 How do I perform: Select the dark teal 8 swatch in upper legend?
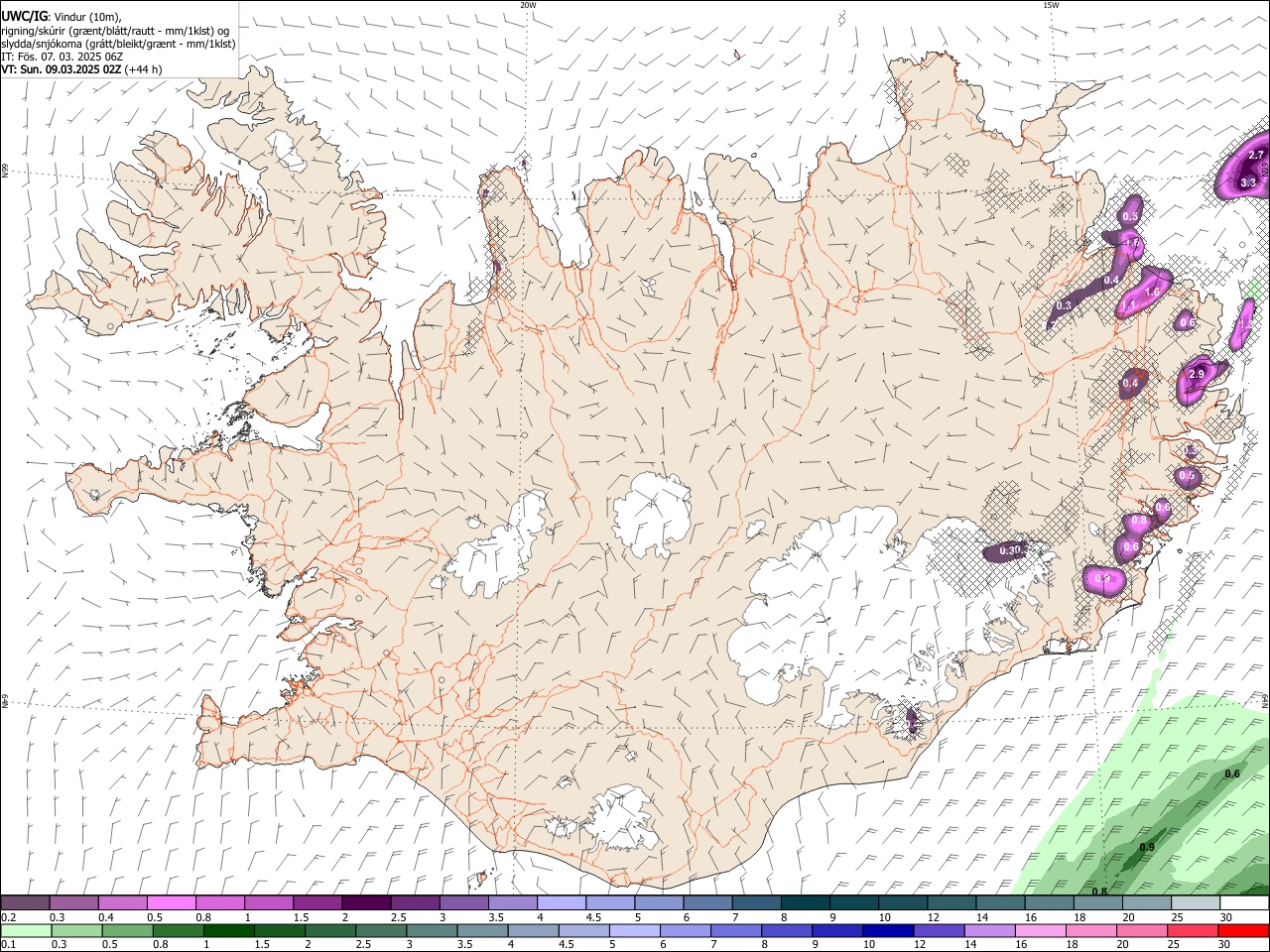tap(805, 903)
